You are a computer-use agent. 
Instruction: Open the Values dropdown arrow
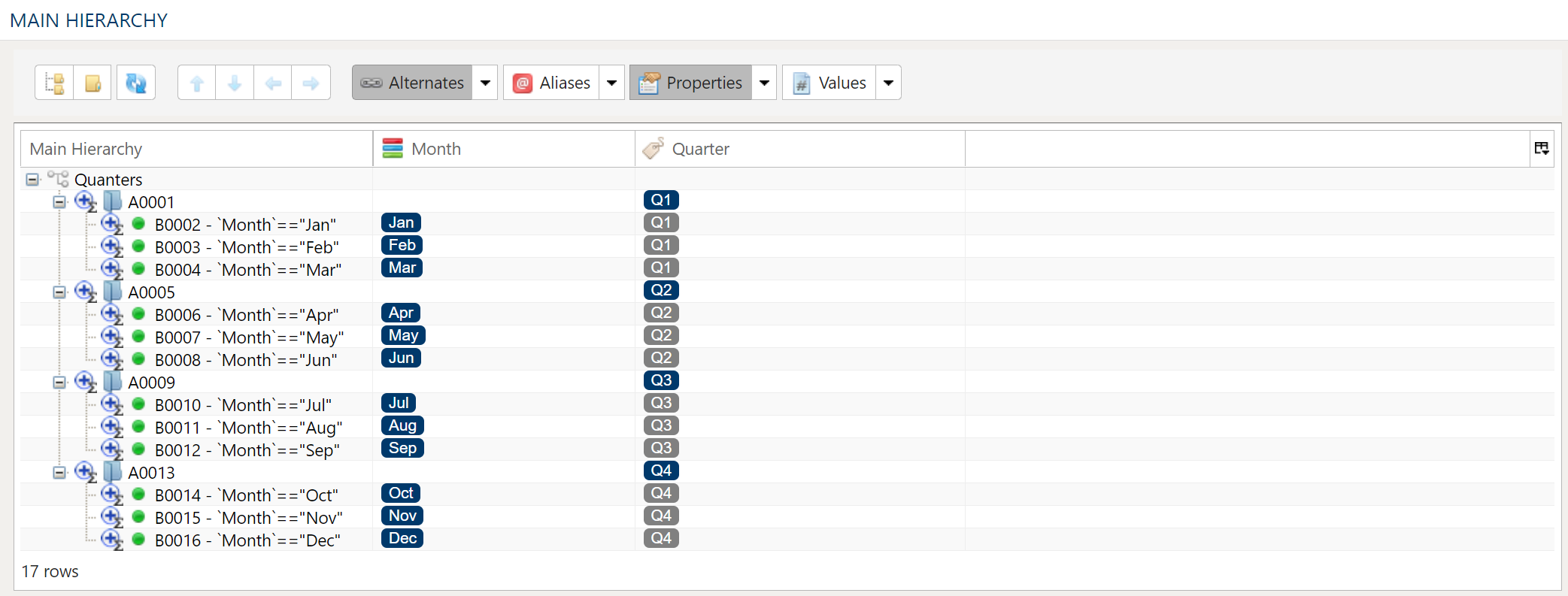[x=888, y=83]
